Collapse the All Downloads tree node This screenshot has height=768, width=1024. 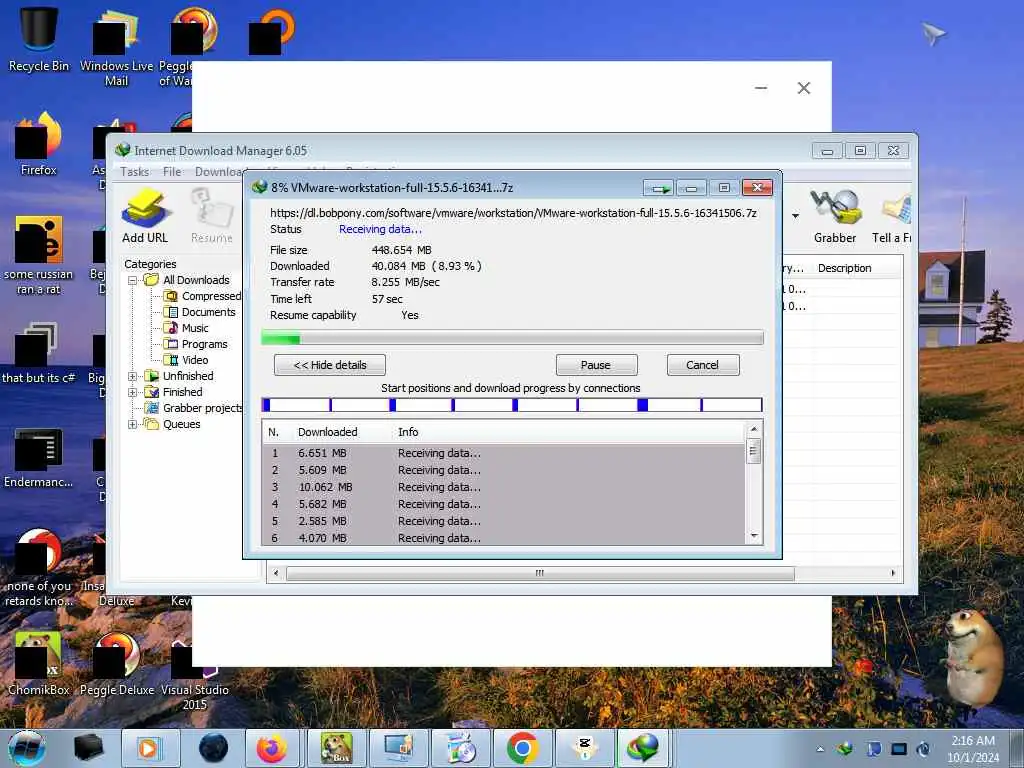[x=133, y=280]
